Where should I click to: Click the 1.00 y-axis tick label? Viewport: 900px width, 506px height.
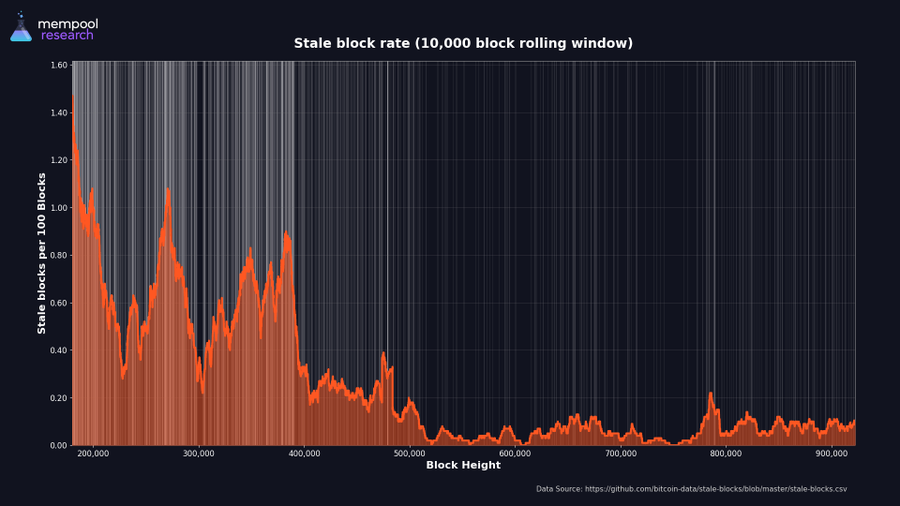[57, 208]
